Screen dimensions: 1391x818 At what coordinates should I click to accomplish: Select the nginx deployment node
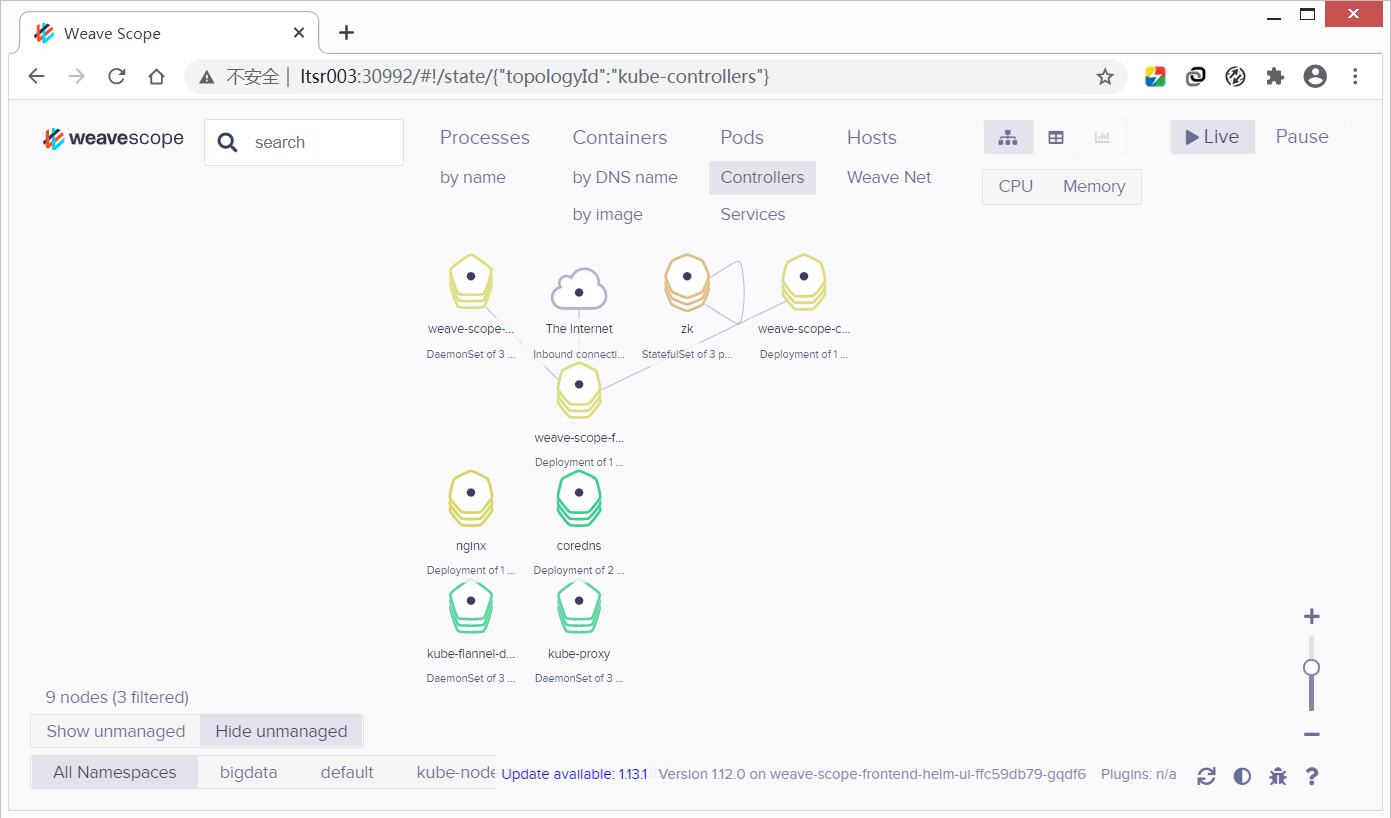click(471, 497)
